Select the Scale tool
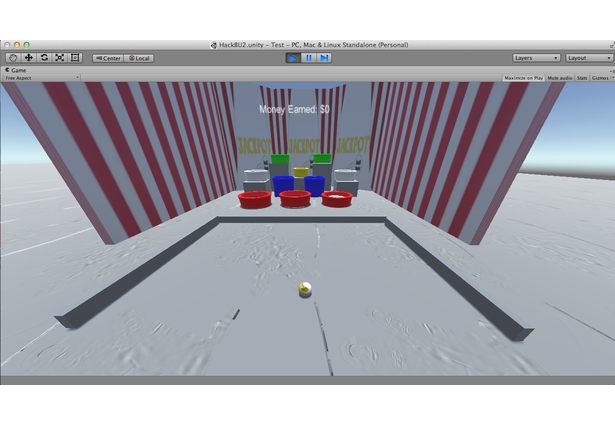This screenshot has height=424, width=615. [59, 58]
